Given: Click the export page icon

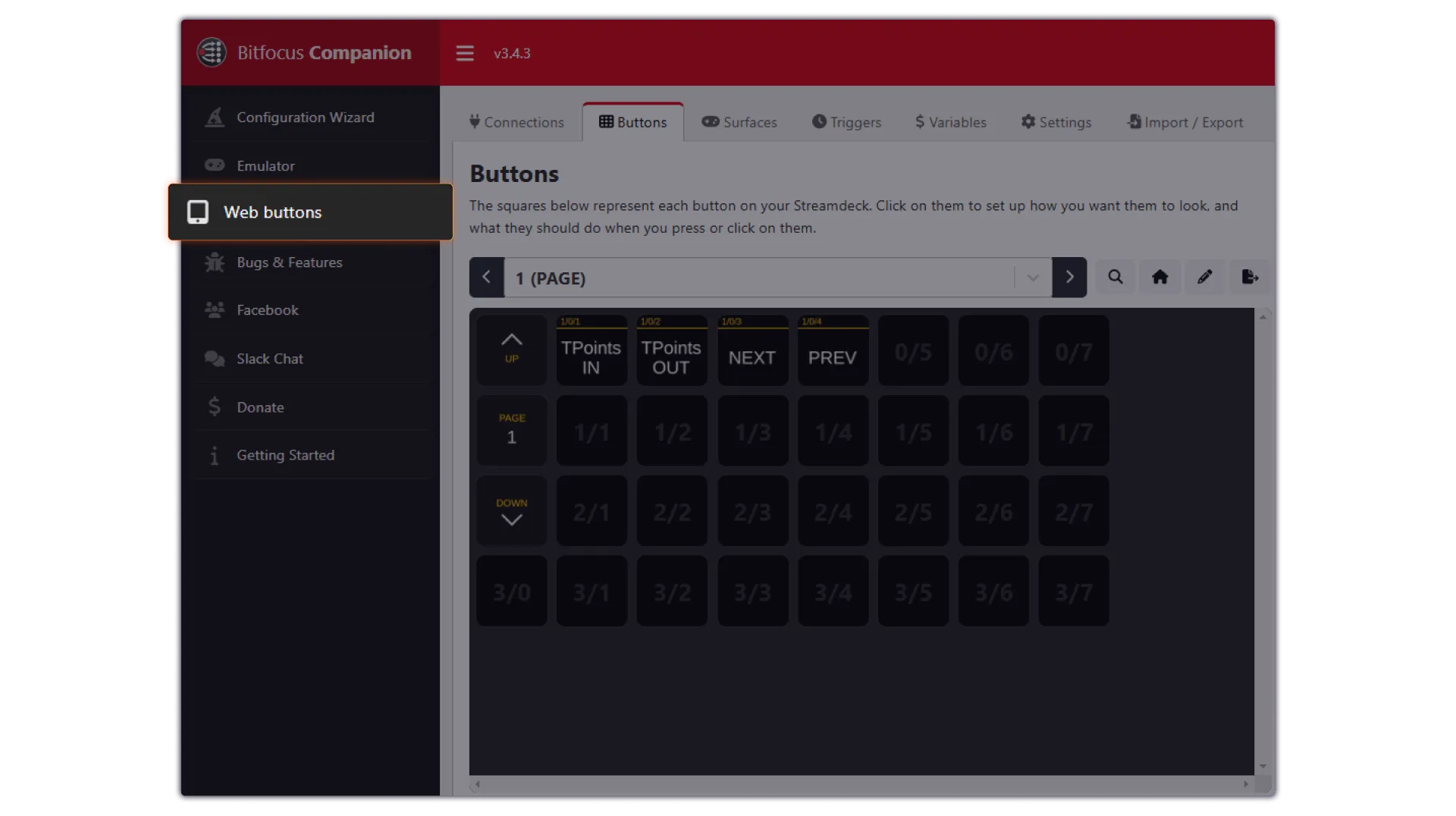Looking at the screenshot, I should pos(1250,278).
